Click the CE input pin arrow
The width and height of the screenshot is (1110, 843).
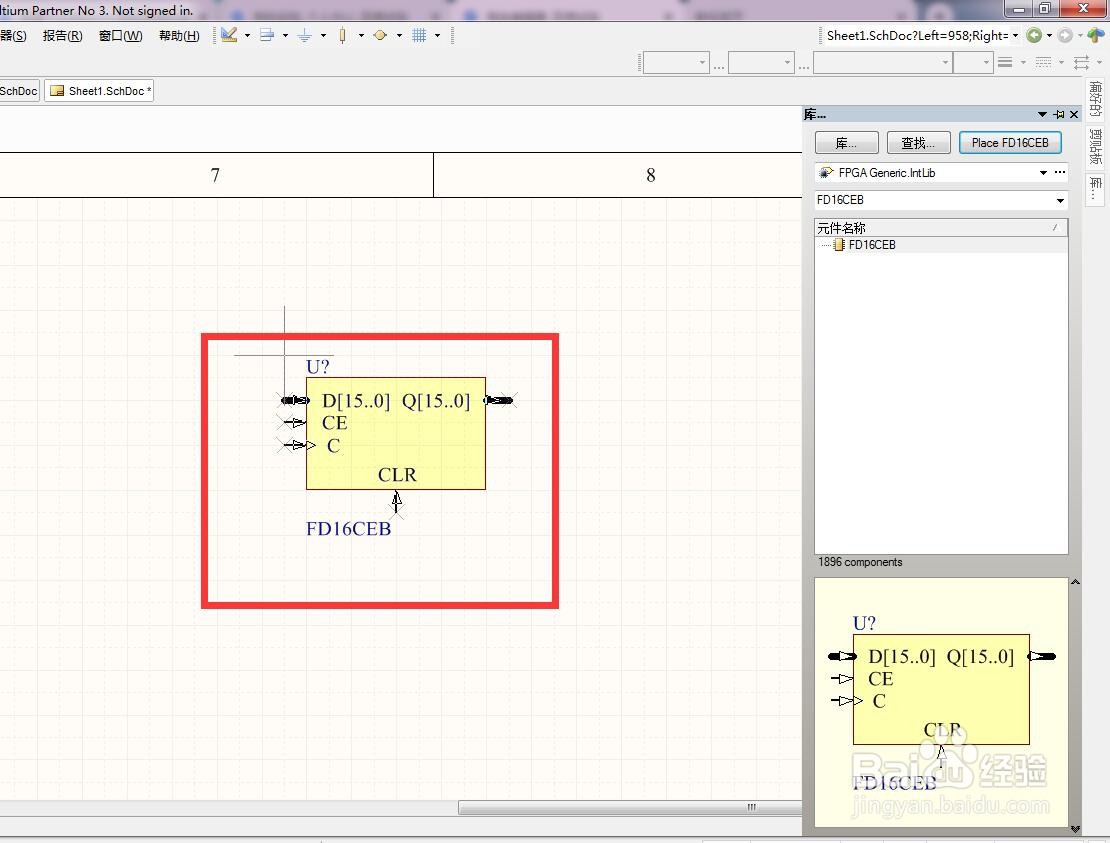tap(293, 423)
